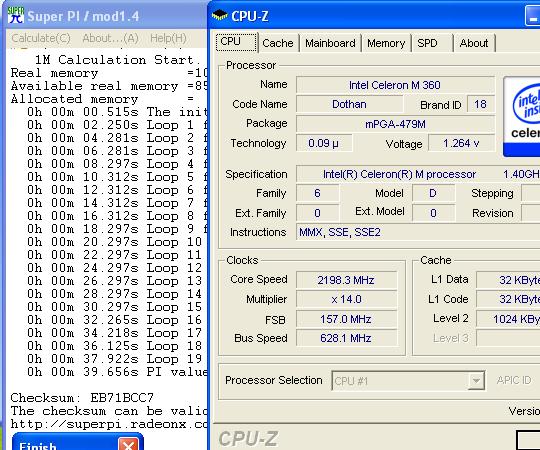Click the Voltage value 1.264 v
This screenshot has height=450, width=540.
[x=461, y=143]
